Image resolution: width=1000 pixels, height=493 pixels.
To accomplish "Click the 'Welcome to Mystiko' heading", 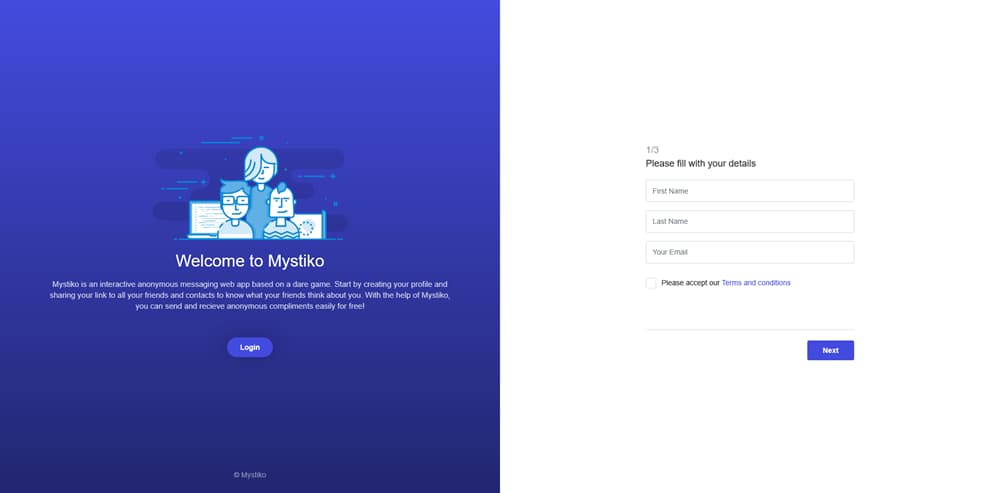I will 250,261.
